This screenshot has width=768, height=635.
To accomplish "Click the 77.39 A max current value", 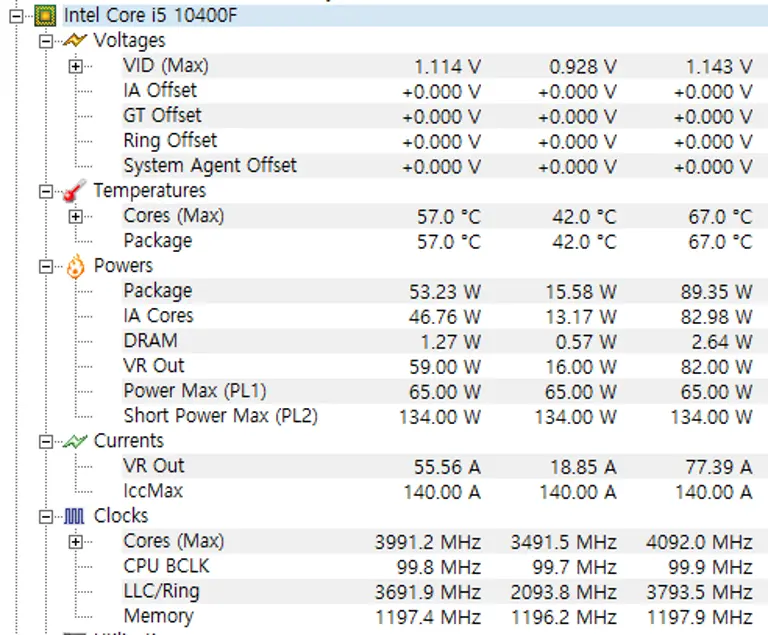I will click(719, 466).
